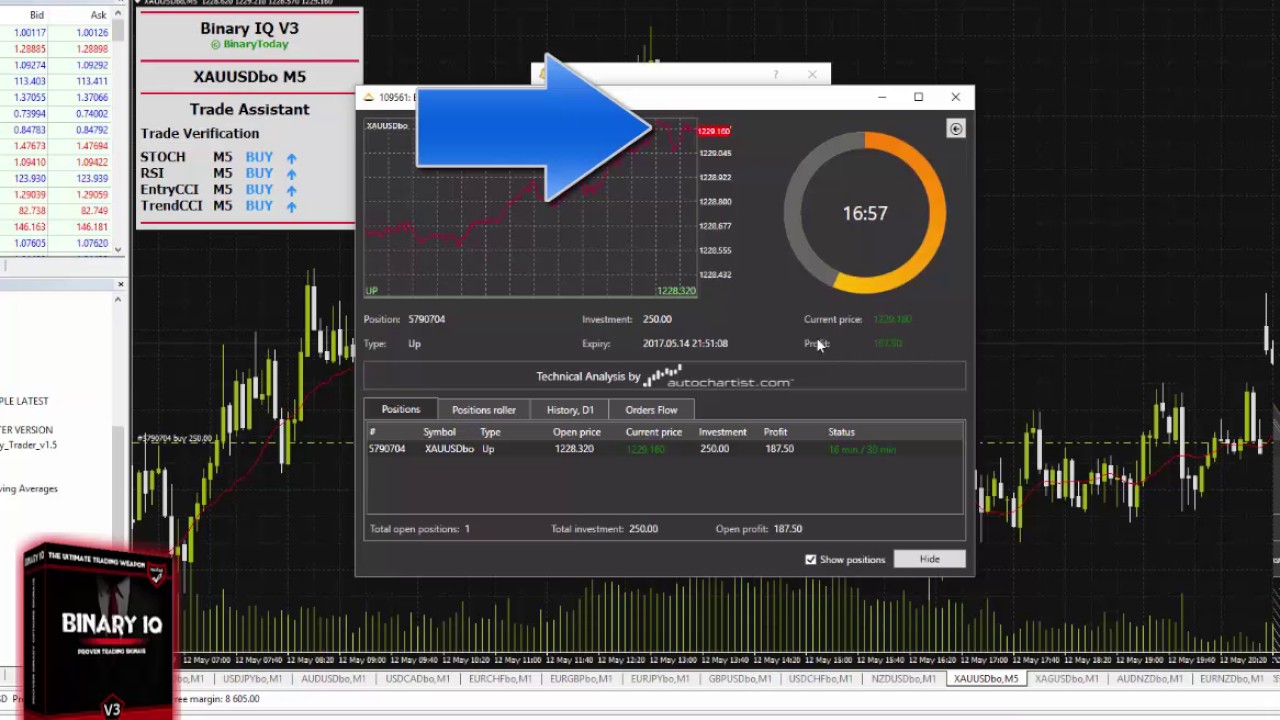Screen dimensions: 1280x720
Task: Click the Hide button
Action: [929, 559]
